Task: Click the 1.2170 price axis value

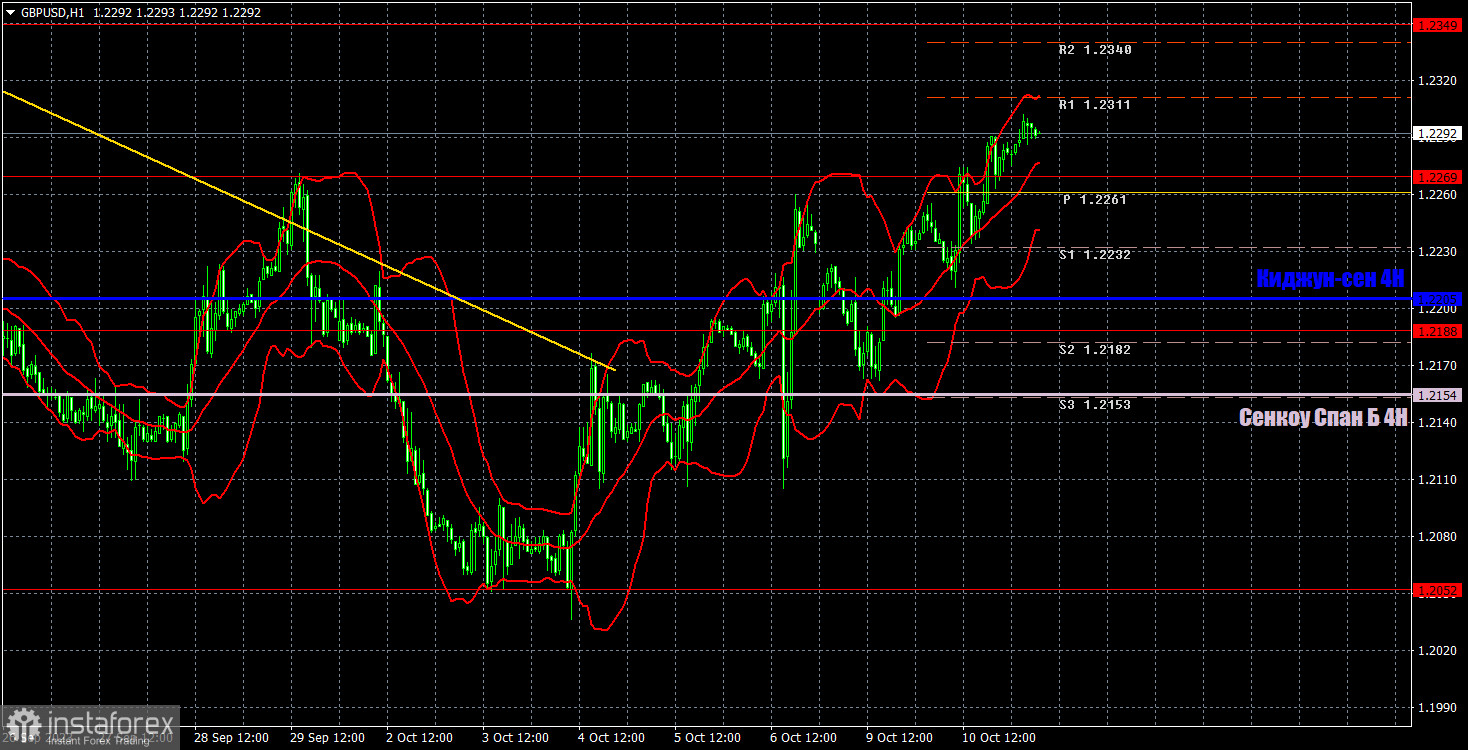Action: (x=1438, y=366)
